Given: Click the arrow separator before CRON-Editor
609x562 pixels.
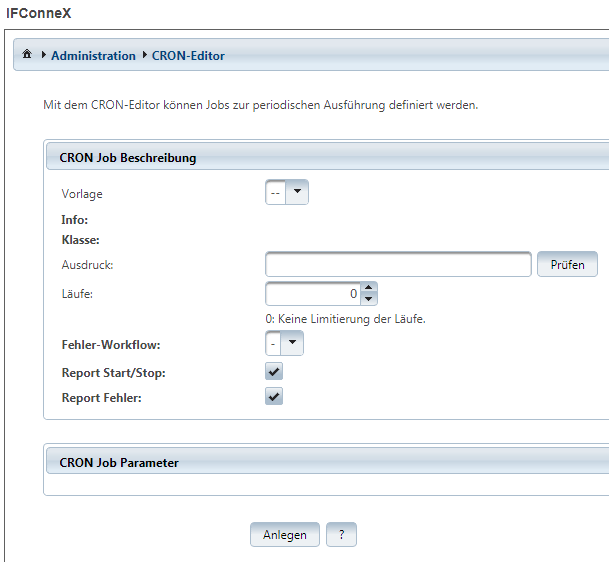Looking at the screenshot, I should pyautogui.click(x=144, y=55).
